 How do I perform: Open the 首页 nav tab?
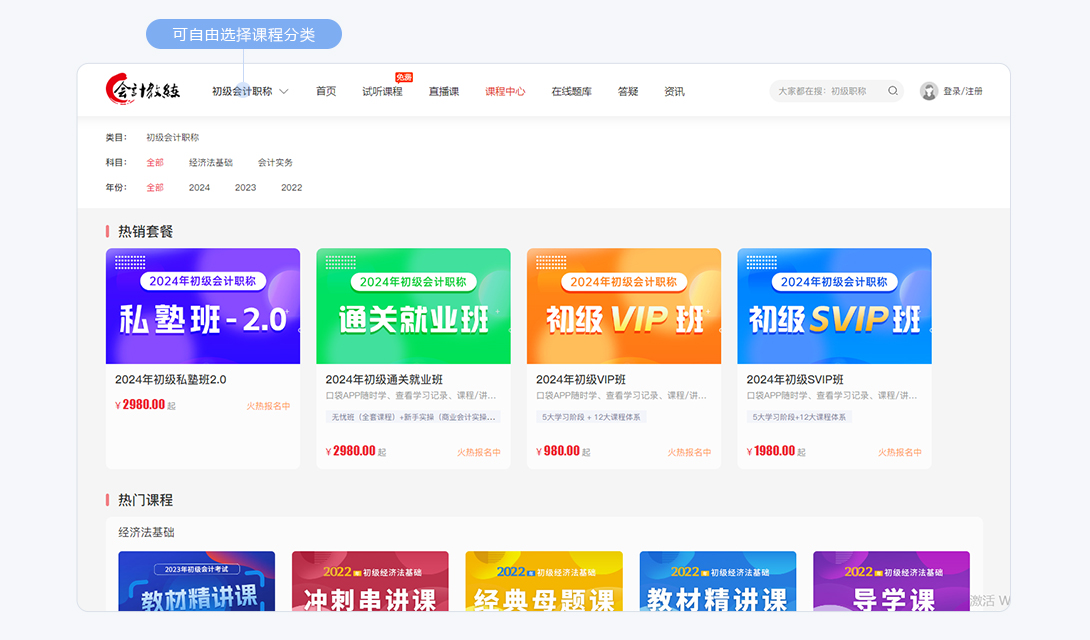(326, 91)
